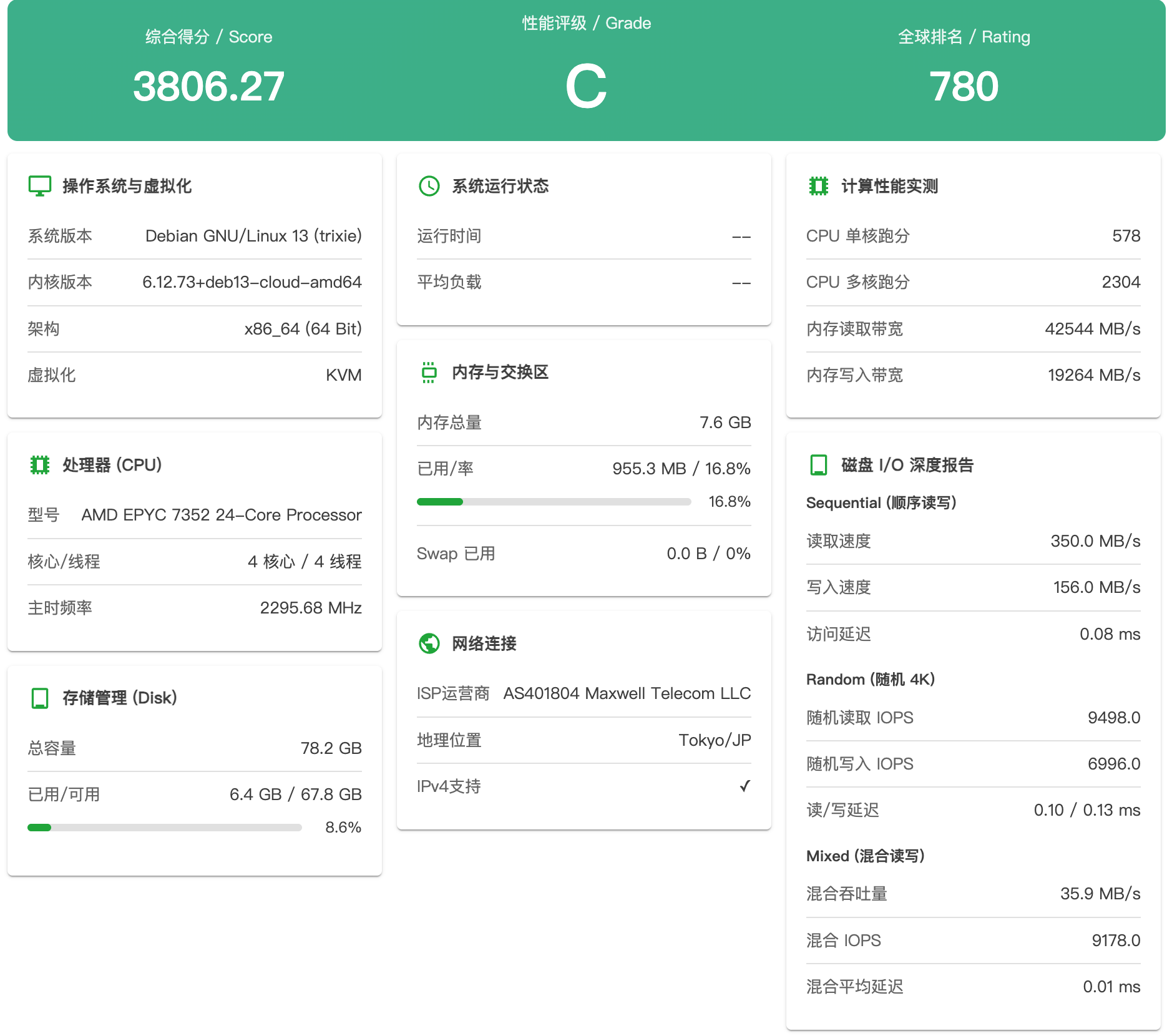Click the 系统运行状态 heading
This screenshot has height=1036, width=1167.
[500, 186]
